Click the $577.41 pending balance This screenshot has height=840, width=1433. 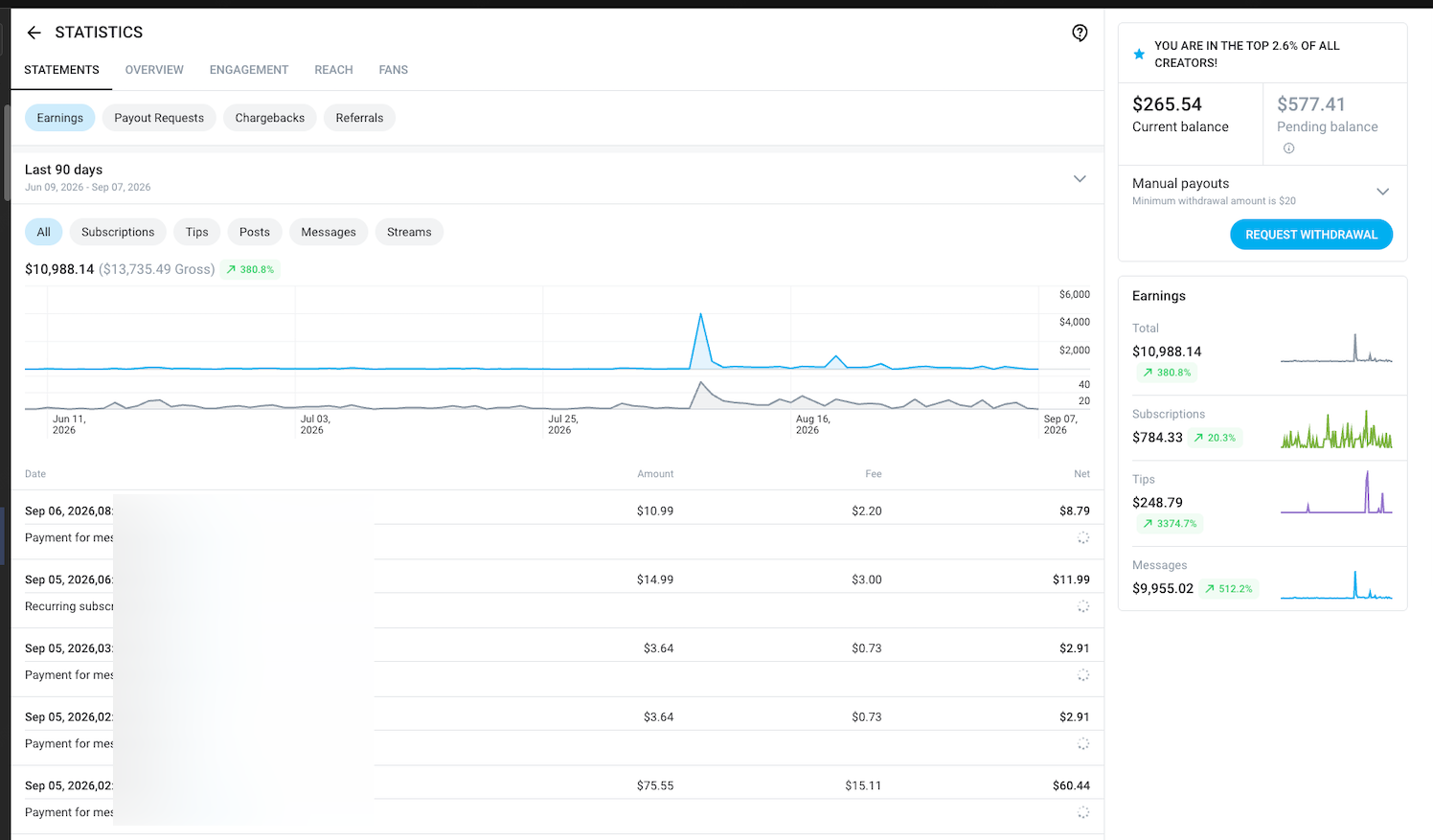pos(1311,104)
